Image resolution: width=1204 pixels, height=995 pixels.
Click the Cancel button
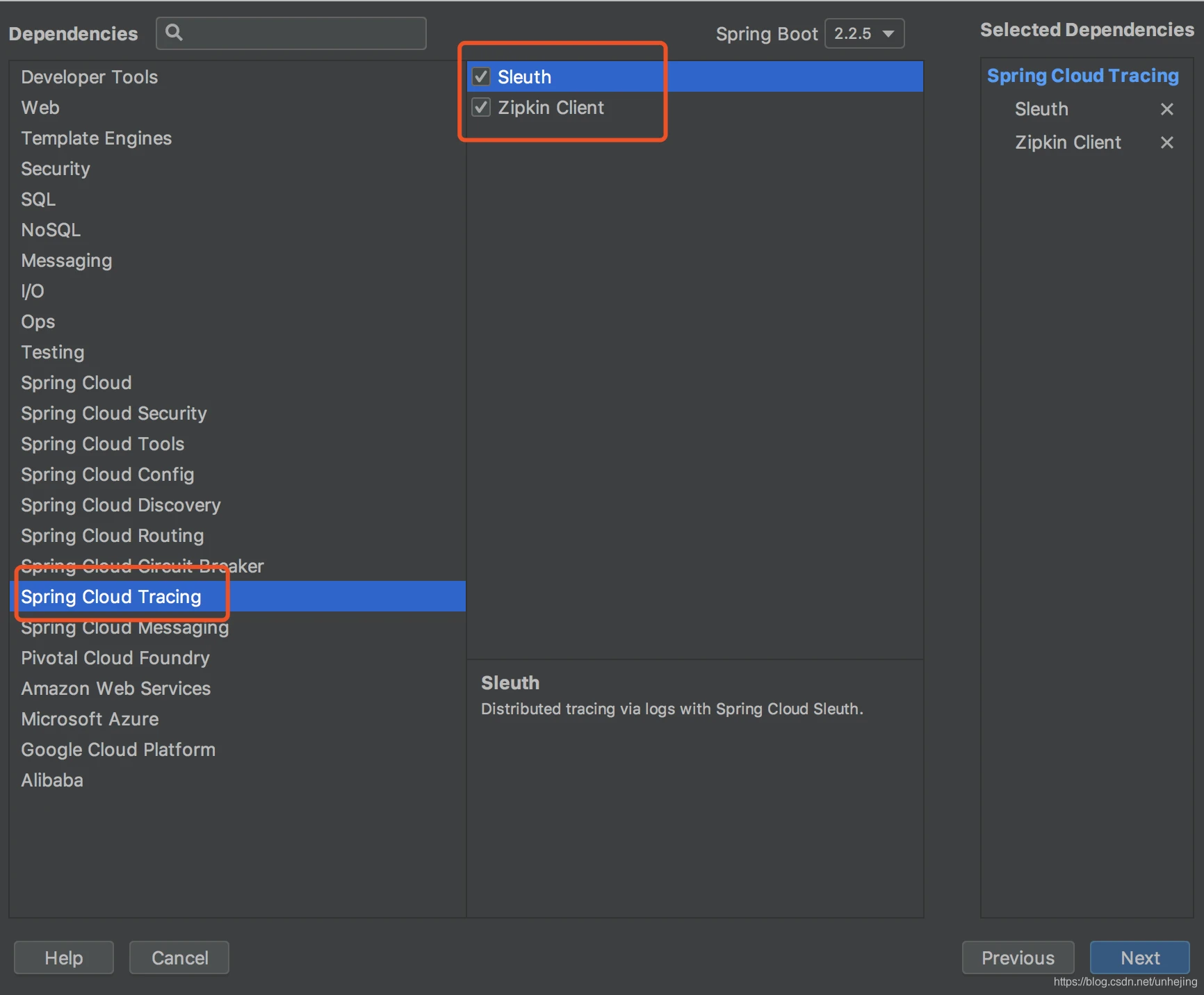179,957
